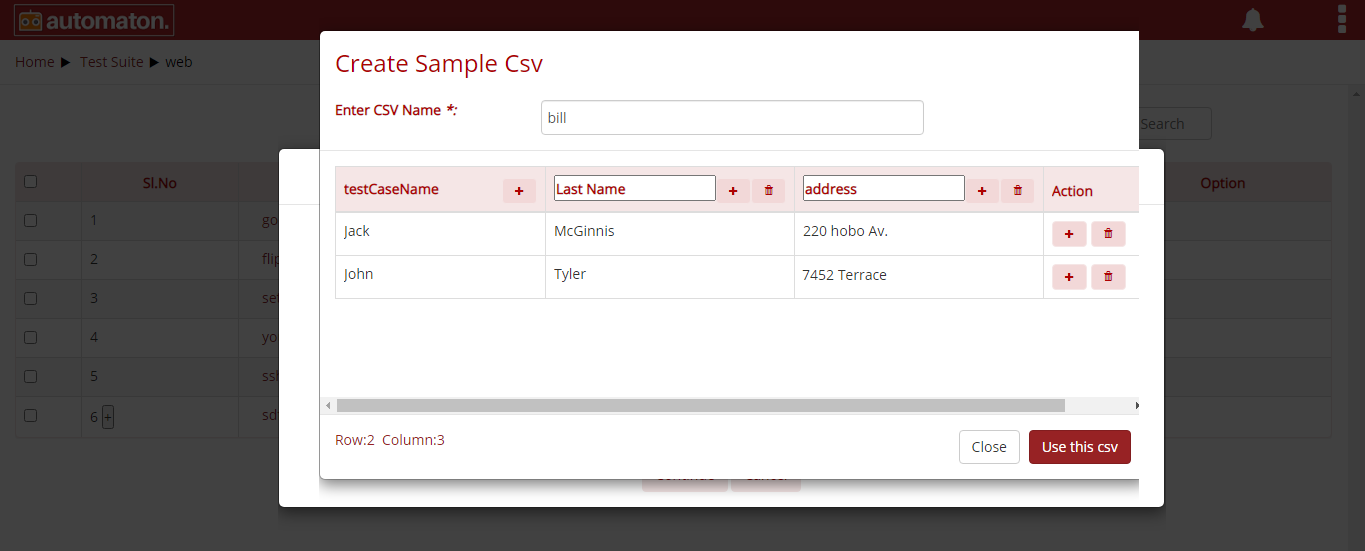
Task: Click the Row:2 Column:3 status text
Action: 390,440
